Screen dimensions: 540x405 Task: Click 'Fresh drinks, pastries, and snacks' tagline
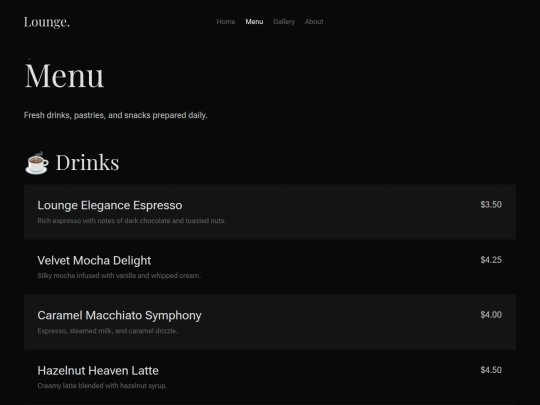click(115, 115)
